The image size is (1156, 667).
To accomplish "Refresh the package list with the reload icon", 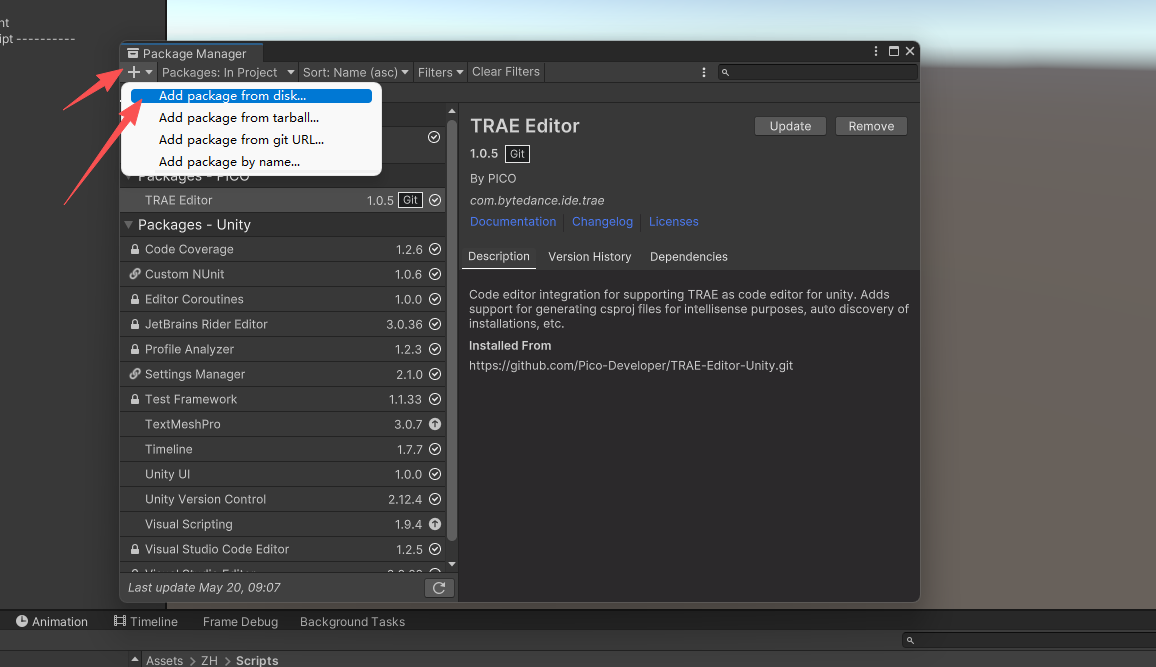I will coord(439,587).
